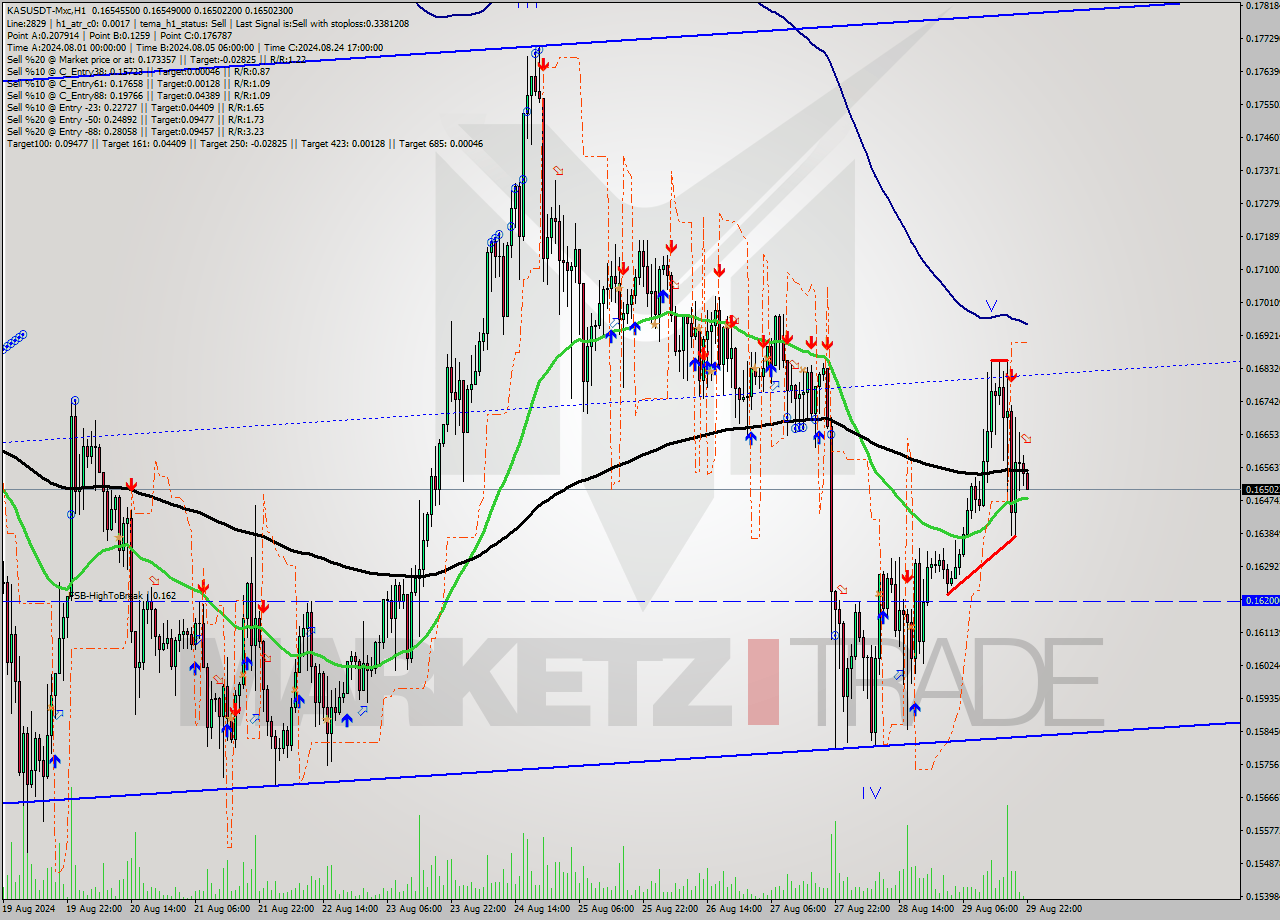Click the '24 Aug 14:00' time axis label
Viewport: 1280px width, 920px height.
[541, 909]
